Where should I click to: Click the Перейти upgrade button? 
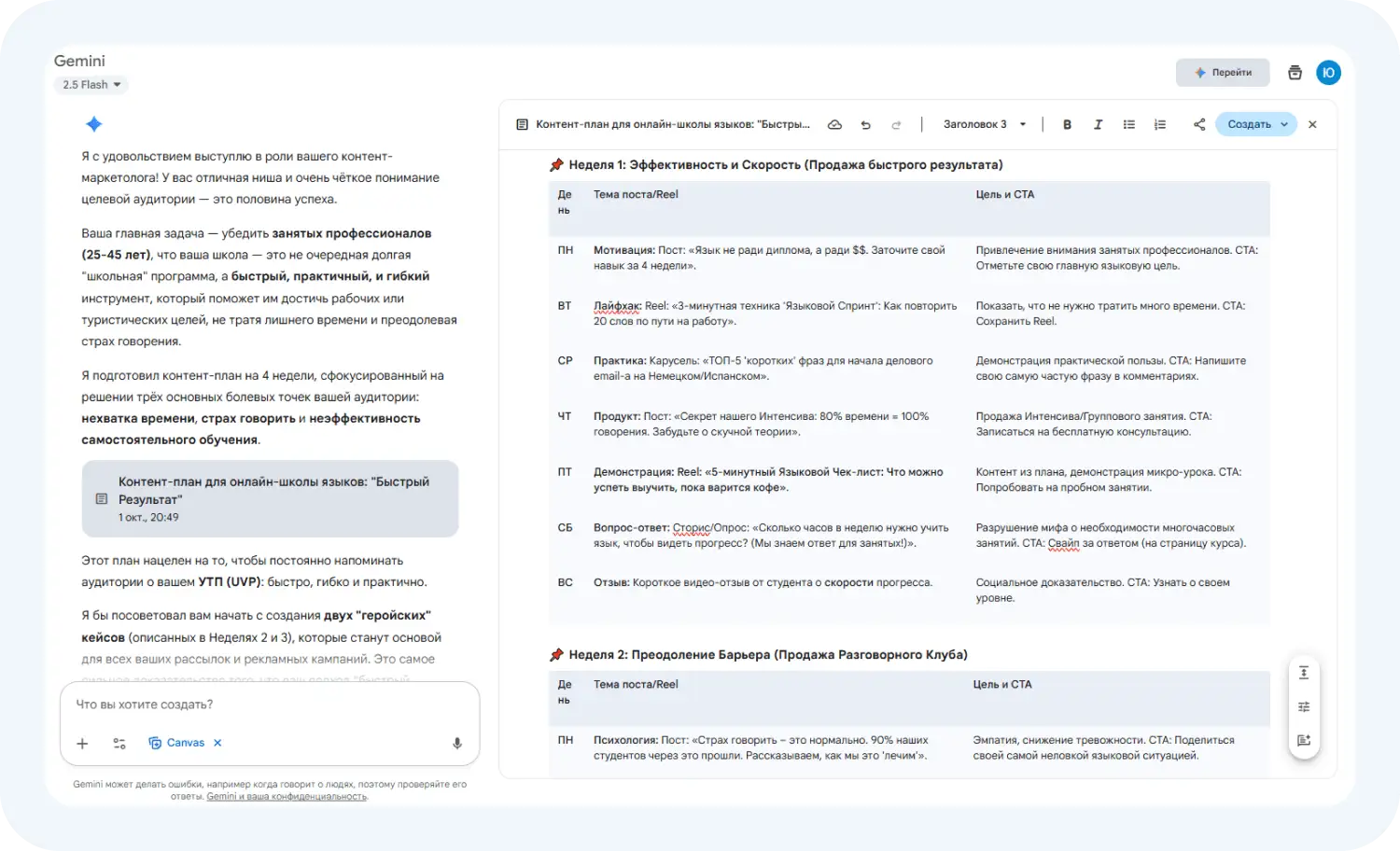pyautogui.click(x=1223, y=73)
